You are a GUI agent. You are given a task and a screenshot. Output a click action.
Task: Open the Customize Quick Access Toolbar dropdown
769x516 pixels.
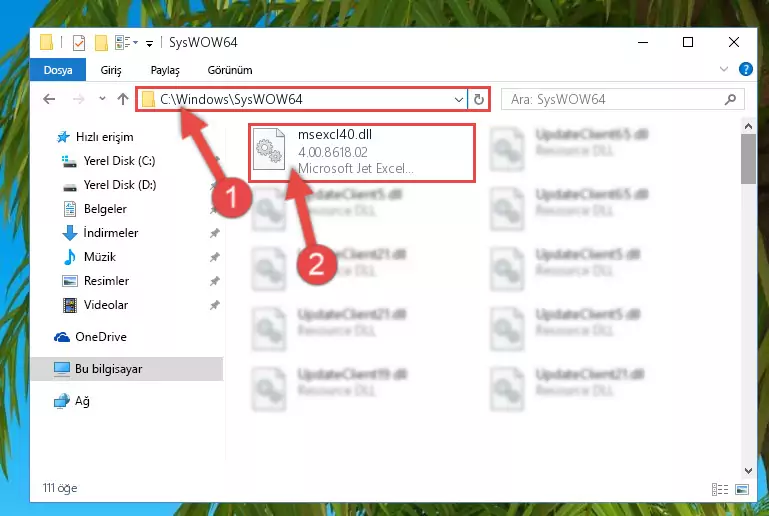[x=149, y=44]
